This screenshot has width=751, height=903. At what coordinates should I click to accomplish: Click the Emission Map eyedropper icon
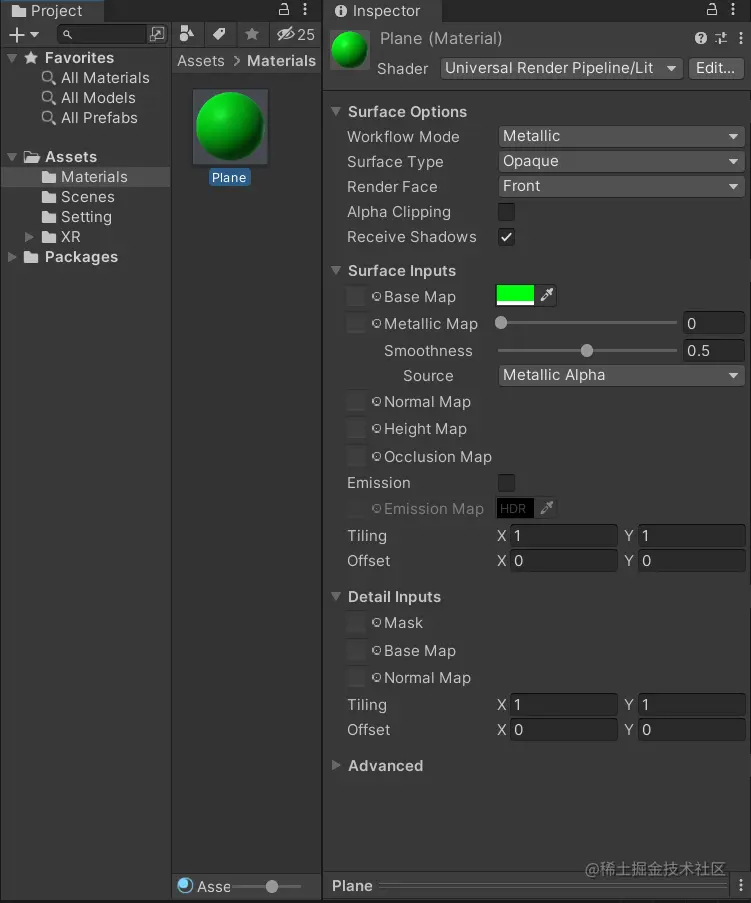click(x=547, y=508)
